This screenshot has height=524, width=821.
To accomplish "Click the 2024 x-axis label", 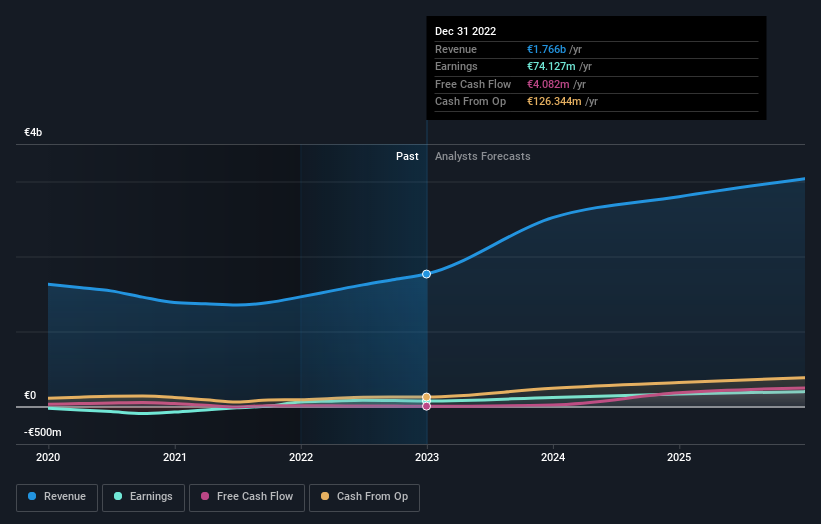I will (x=553, y=458).
